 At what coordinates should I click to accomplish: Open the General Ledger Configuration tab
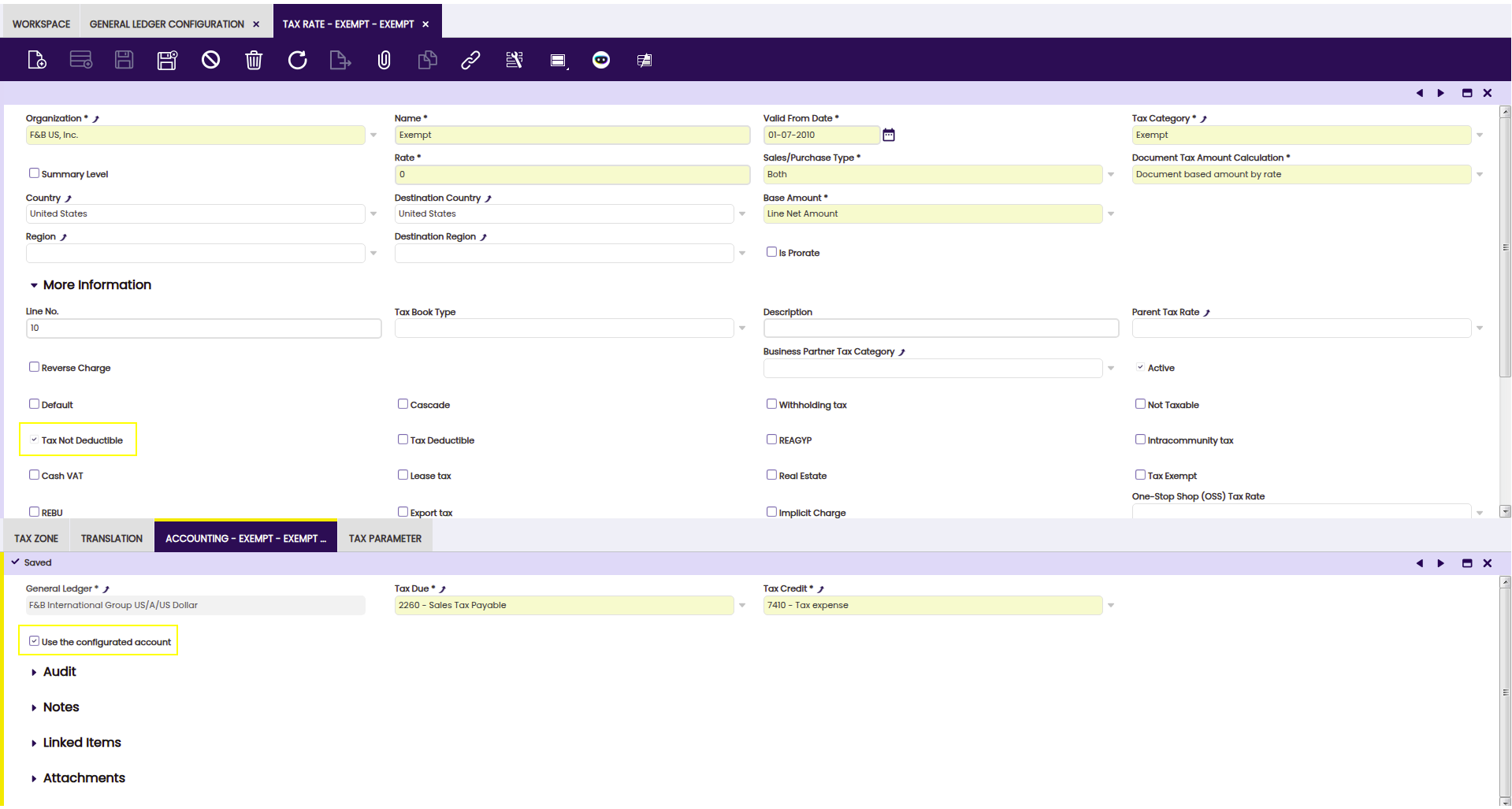tap(166, 24)
